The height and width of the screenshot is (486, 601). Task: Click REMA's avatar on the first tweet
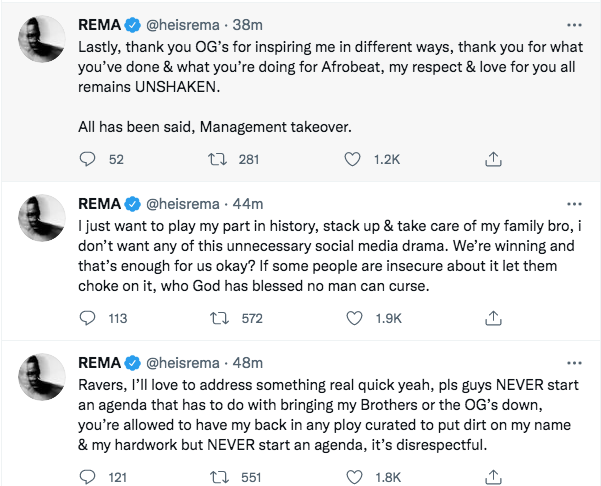[x=44, y=42]
